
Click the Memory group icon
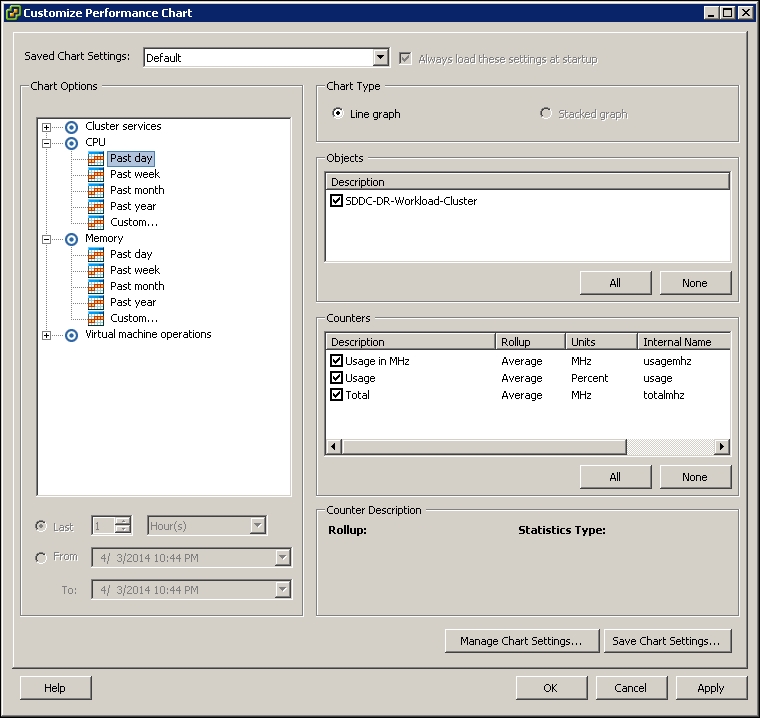point(71,239)
